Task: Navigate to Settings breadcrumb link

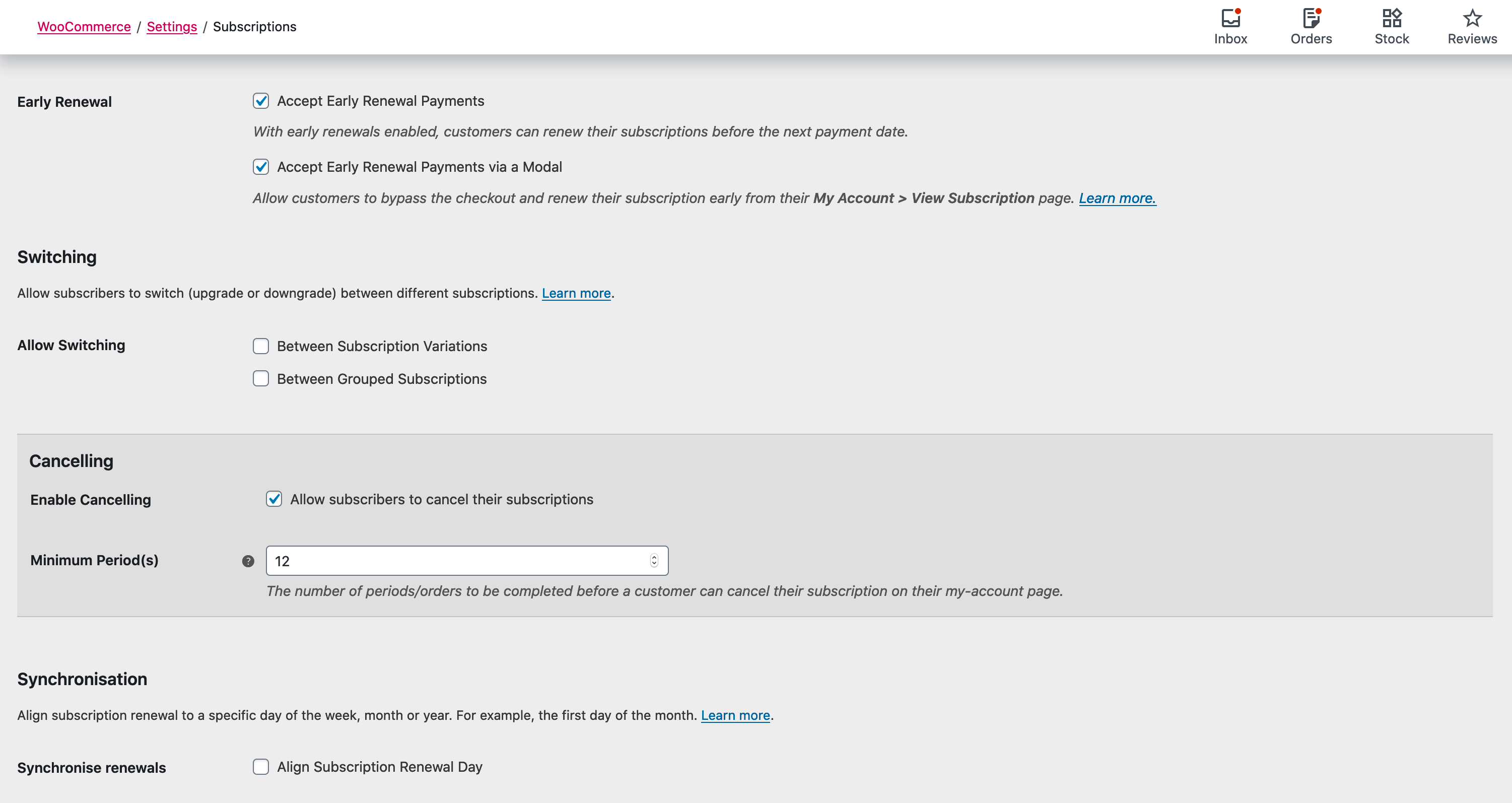Action: [171, 26]
